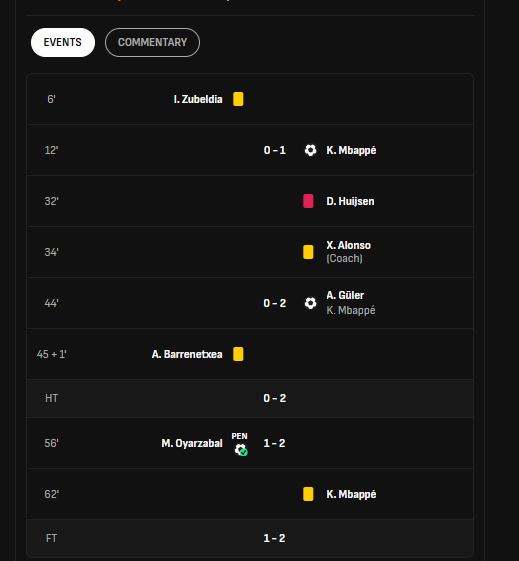Click X. Alonso's yellow card icon
The width and height of the screenshot is (519, 561).
[308, 252]
